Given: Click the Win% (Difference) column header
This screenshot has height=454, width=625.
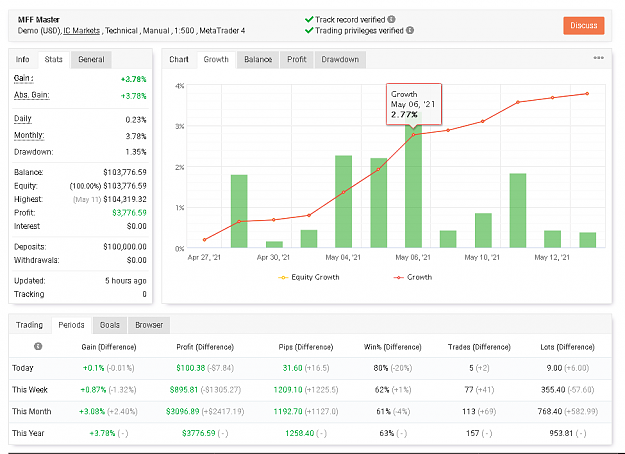Looking at the screenshot, I should point(393,347).
